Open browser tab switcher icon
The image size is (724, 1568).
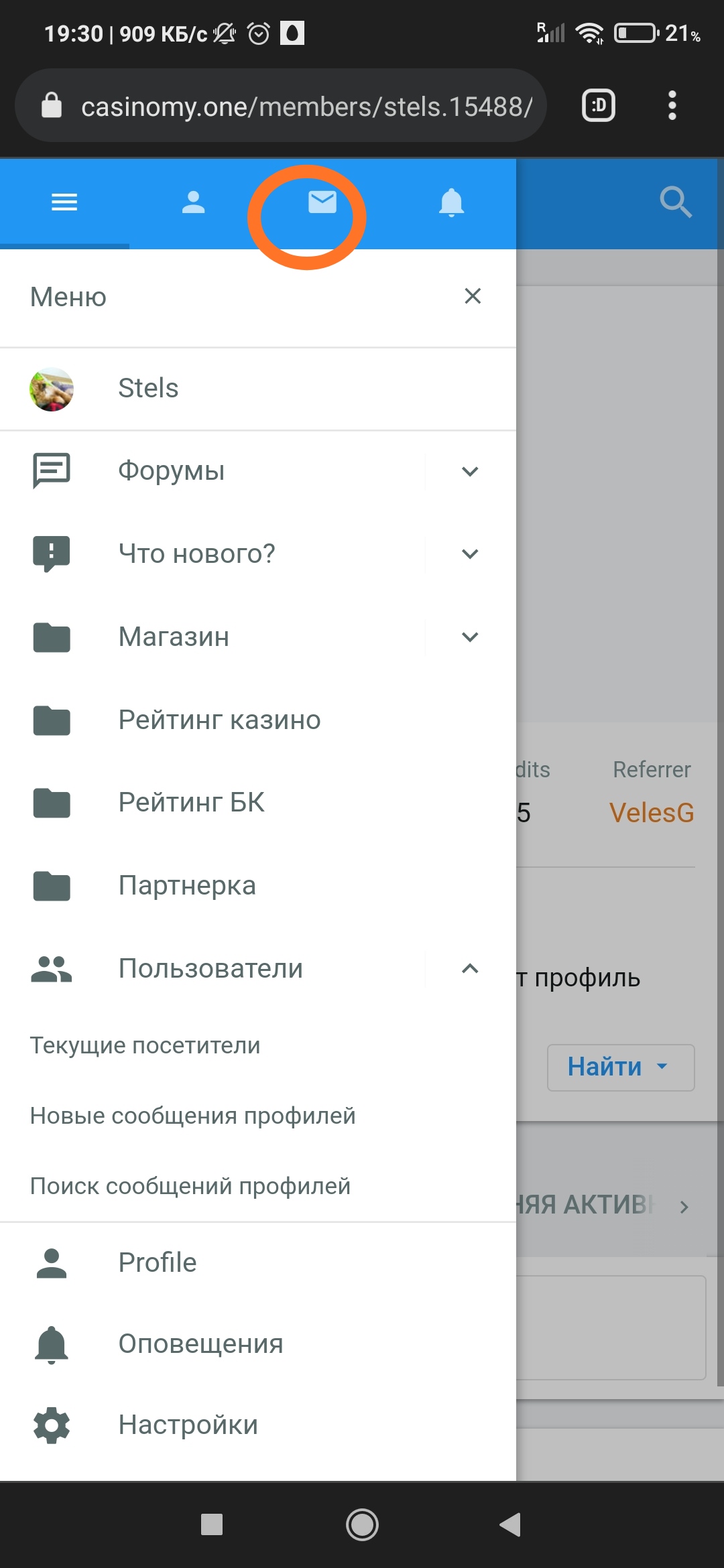[x=598, y=105]
